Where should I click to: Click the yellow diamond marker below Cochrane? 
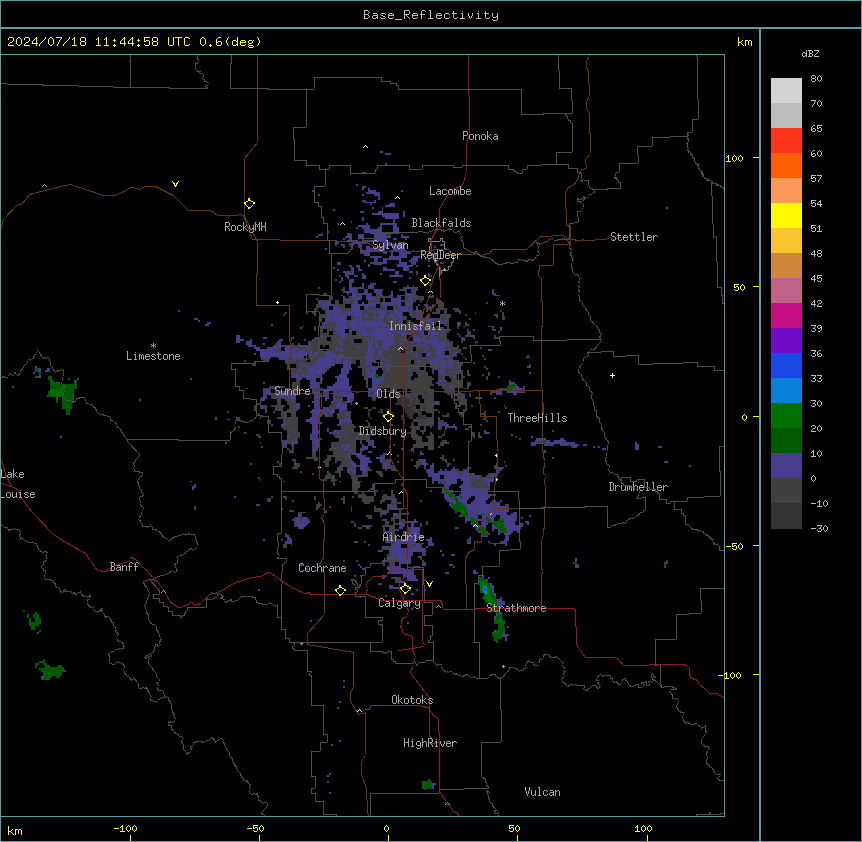[x=340, y=590]
